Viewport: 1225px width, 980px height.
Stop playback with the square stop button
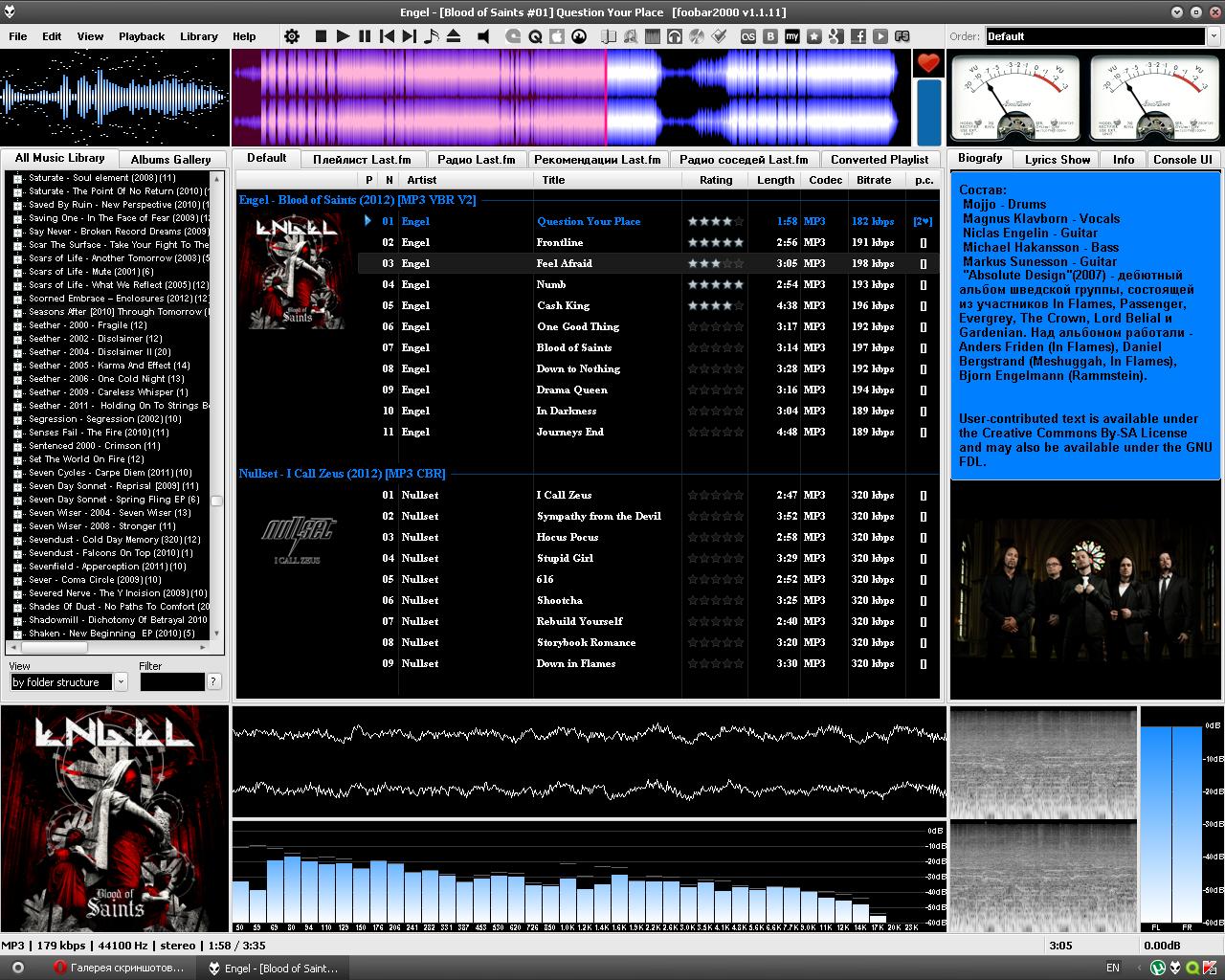[x=321, y=36]
